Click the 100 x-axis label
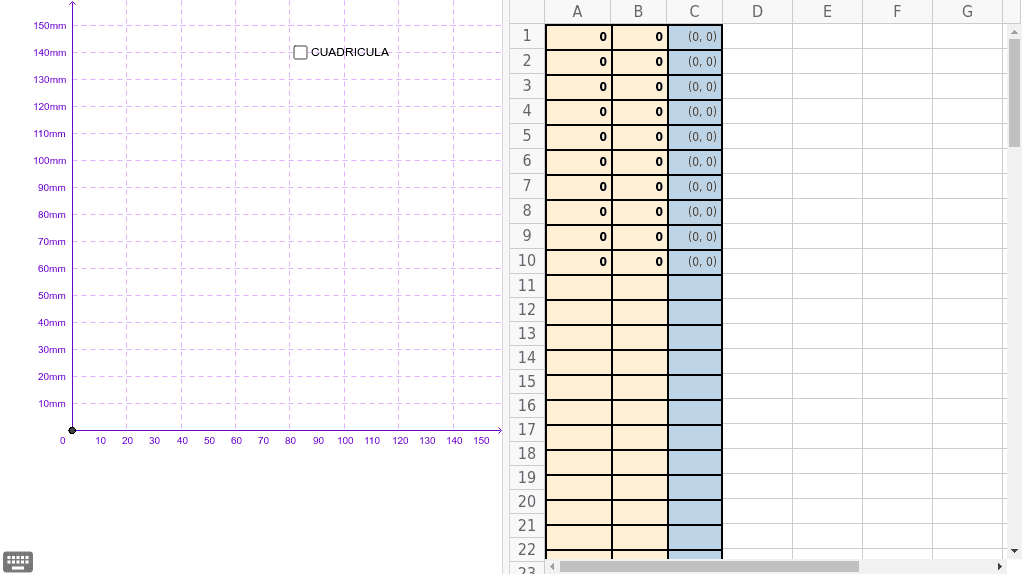1024x576 pixels. [345, 441]
